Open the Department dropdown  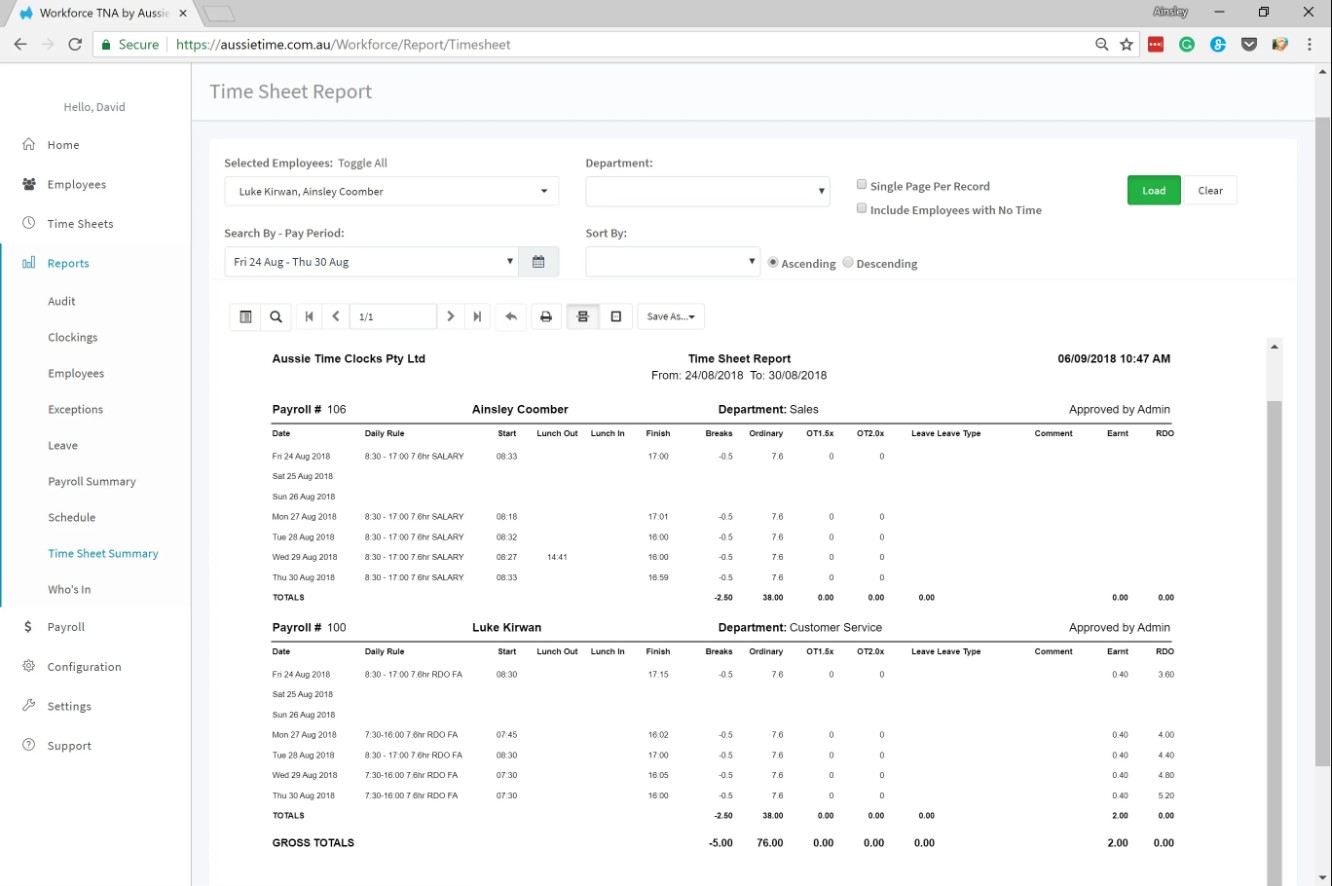707,190
